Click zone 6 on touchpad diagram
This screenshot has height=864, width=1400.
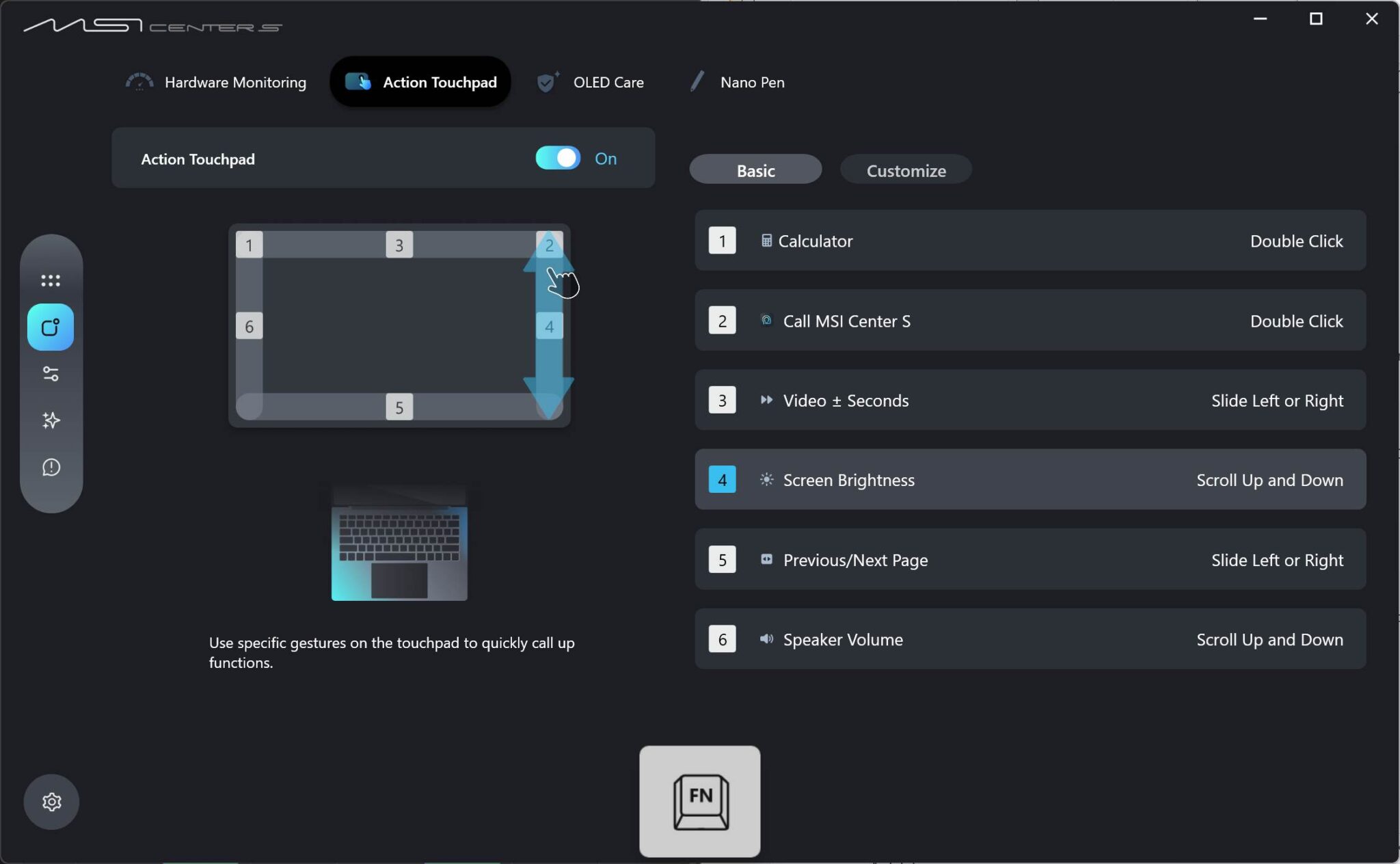pyautogui.click(x=249, y=327)
